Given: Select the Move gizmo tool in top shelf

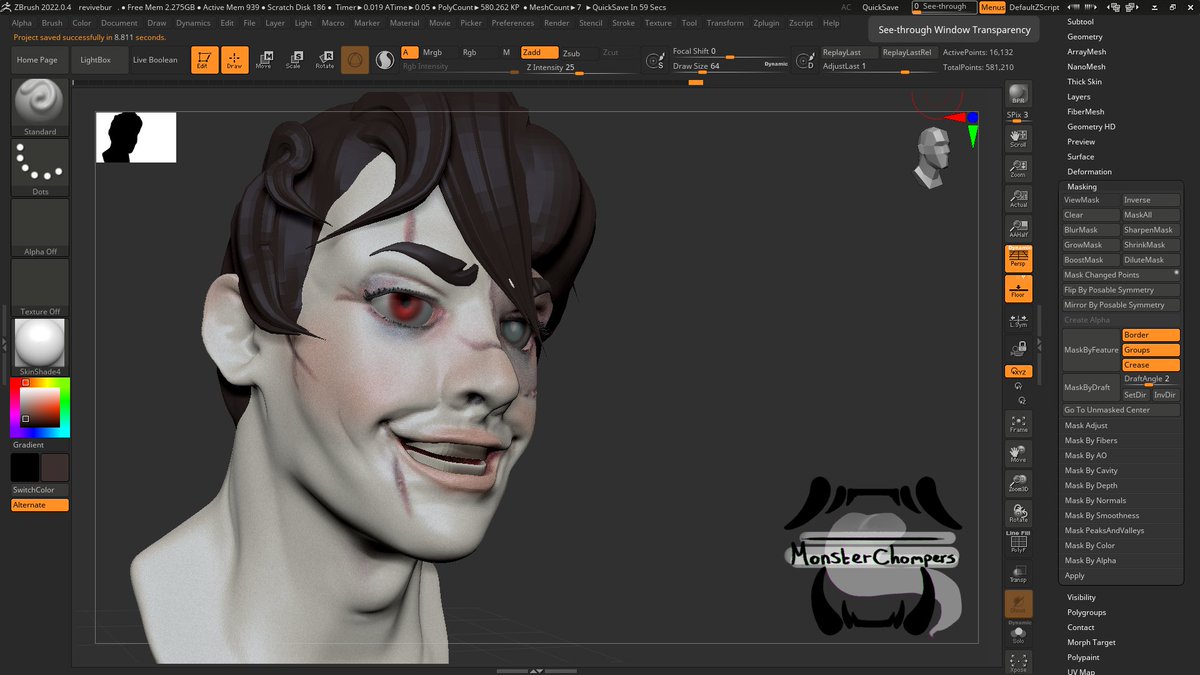Looking at the screenshot, I should 264,60.
